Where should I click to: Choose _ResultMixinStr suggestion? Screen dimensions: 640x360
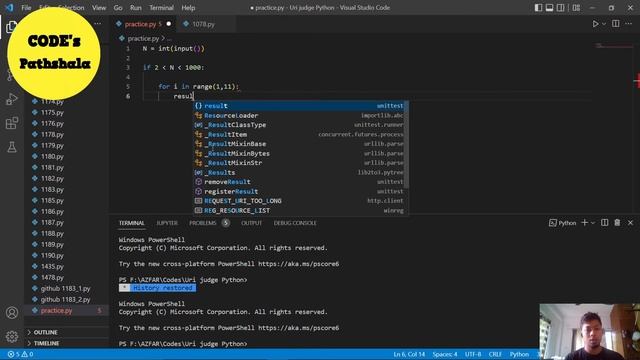pyautogui.click(x=299, y=163)
